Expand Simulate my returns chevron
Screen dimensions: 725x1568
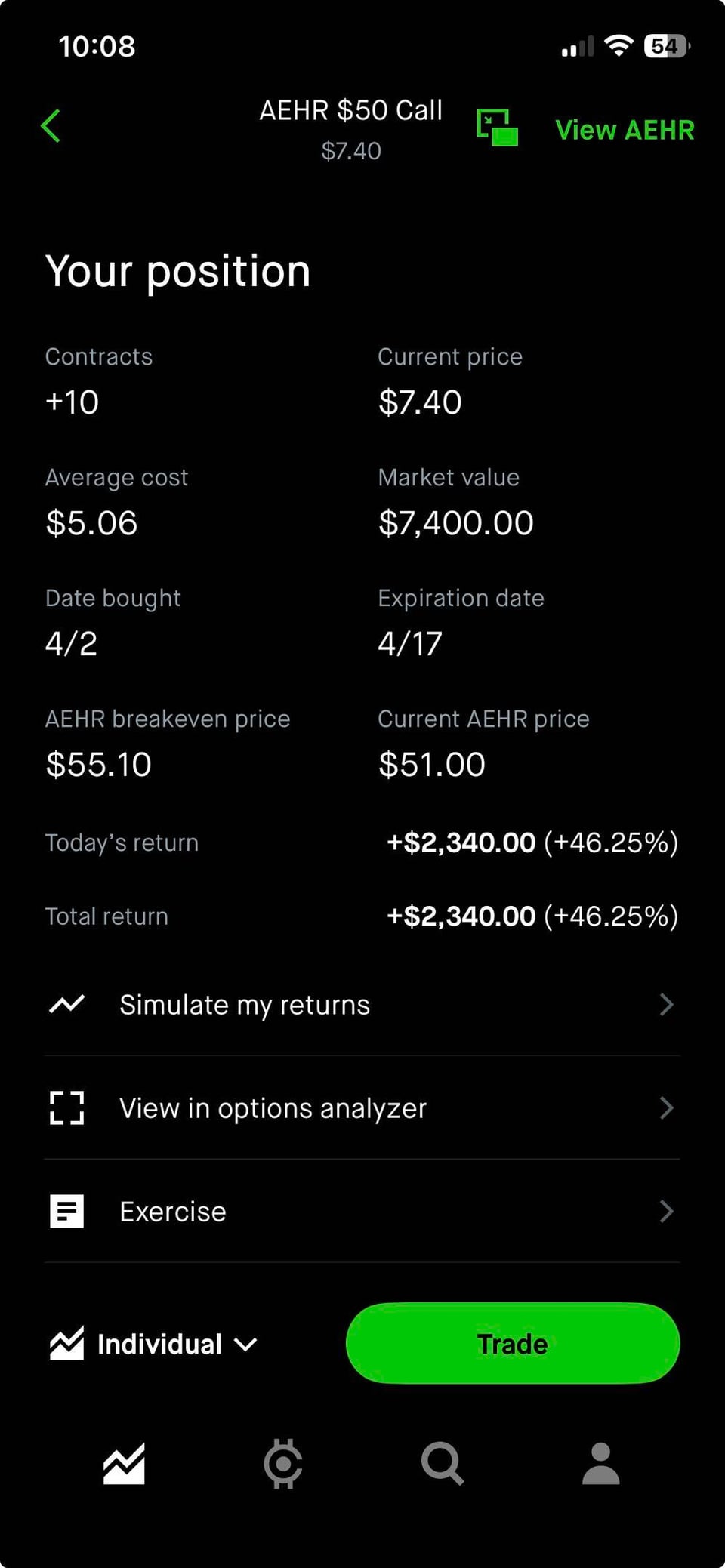[x=666, y=1004]
